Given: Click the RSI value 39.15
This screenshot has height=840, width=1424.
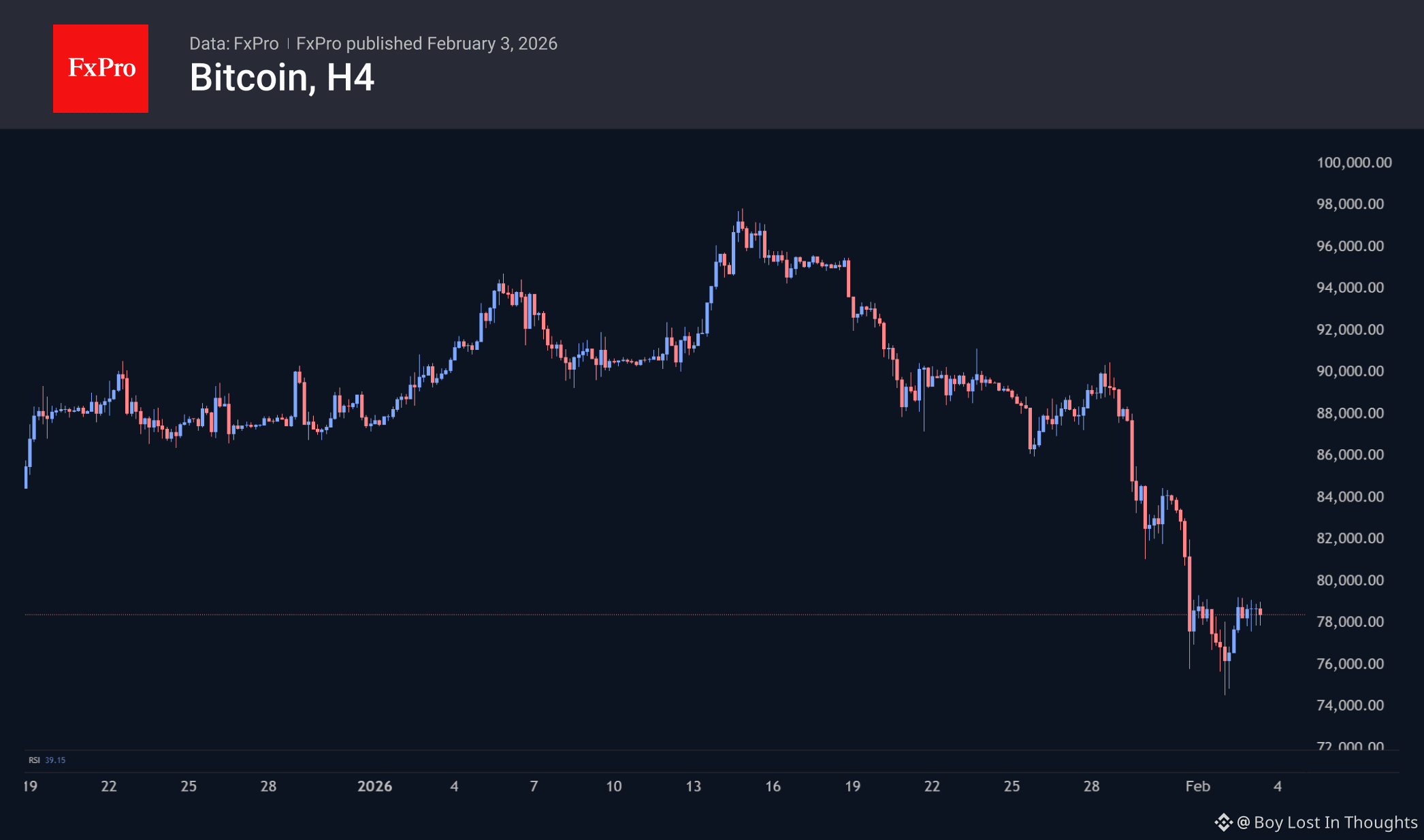Looking at the screenshot, I should click(55, 760).
